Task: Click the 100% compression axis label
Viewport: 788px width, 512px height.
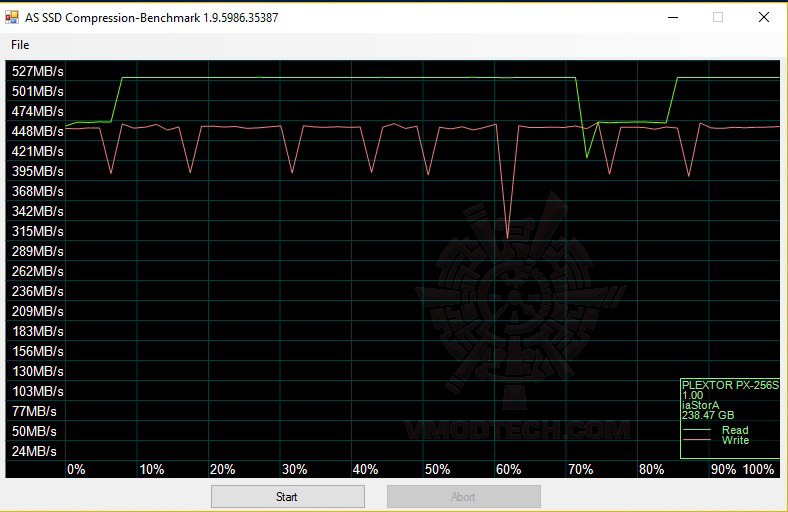Action: [758, 470]
